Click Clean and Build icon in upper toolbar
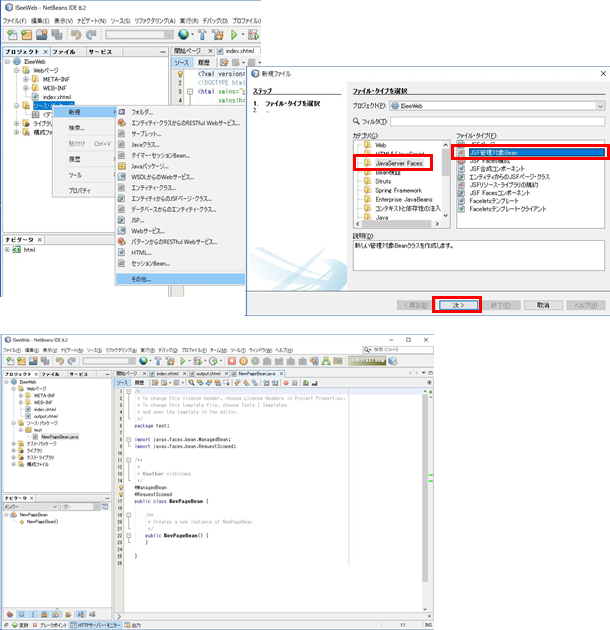The width and height of the screenshot is (610, 630). tap(218, 35)
